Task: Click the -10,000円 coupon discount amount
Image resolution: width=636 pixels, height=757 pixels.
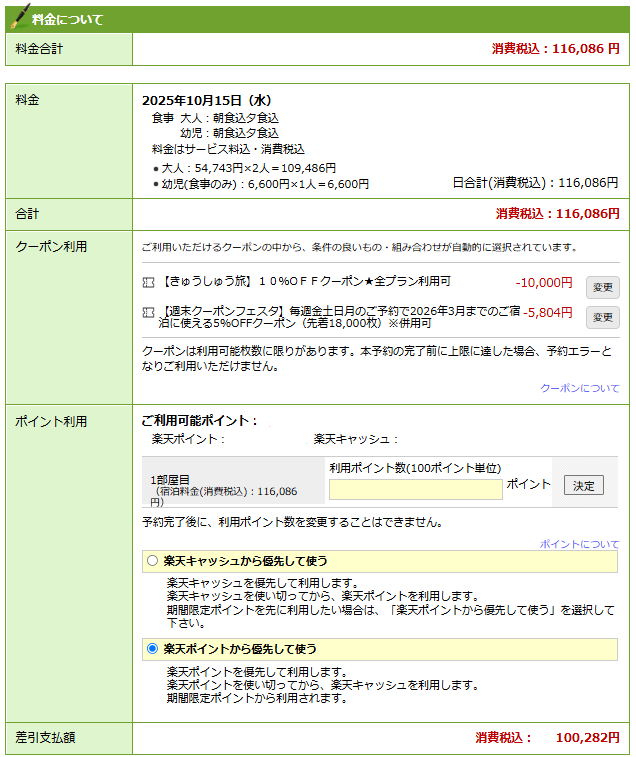Action: point(544,283)
